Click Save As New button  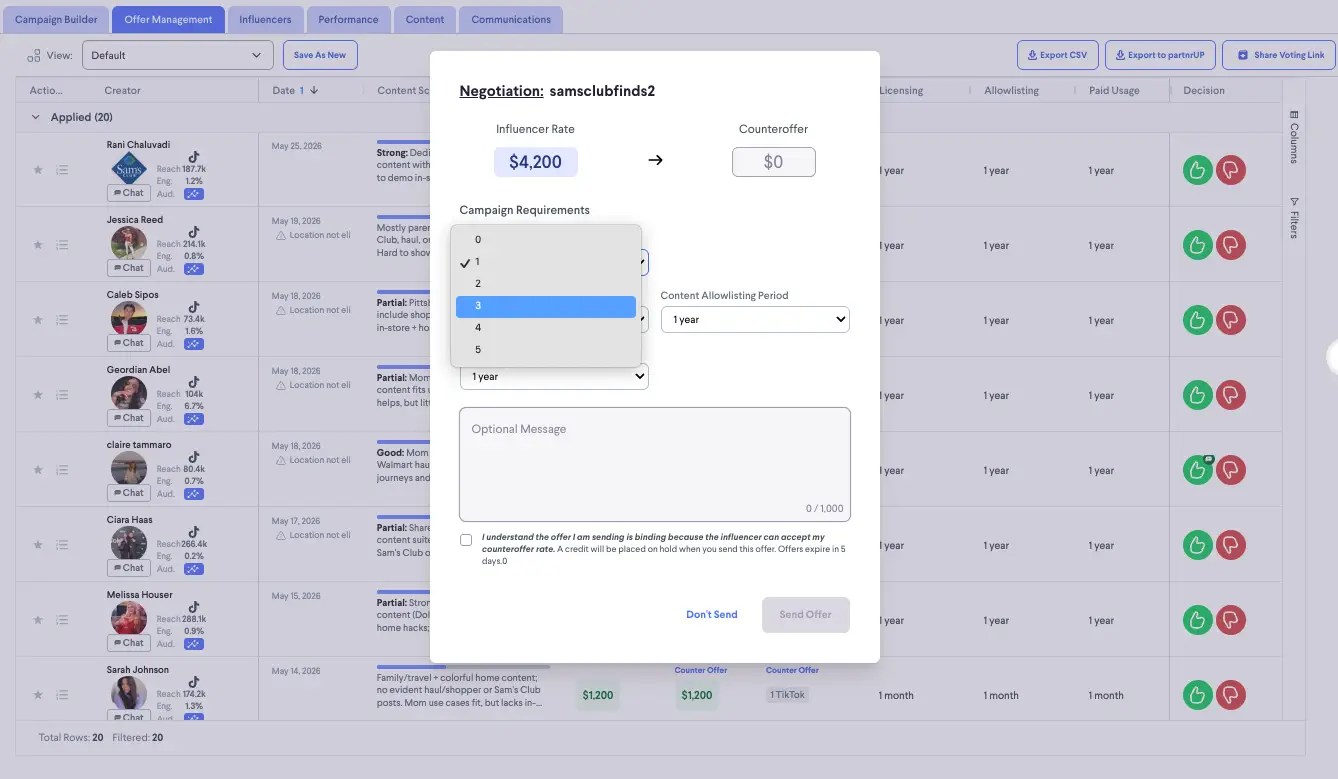coord(320,55)
